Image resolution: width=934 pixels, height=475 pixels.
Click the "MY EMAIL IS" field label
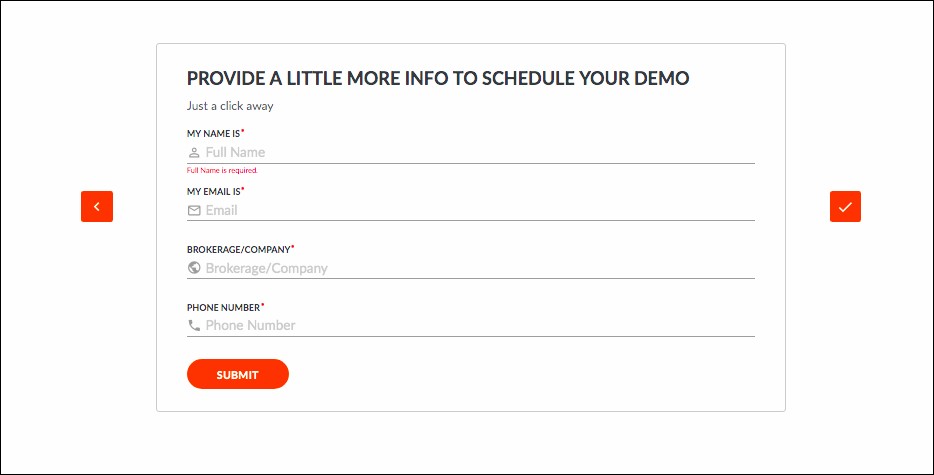213,191
